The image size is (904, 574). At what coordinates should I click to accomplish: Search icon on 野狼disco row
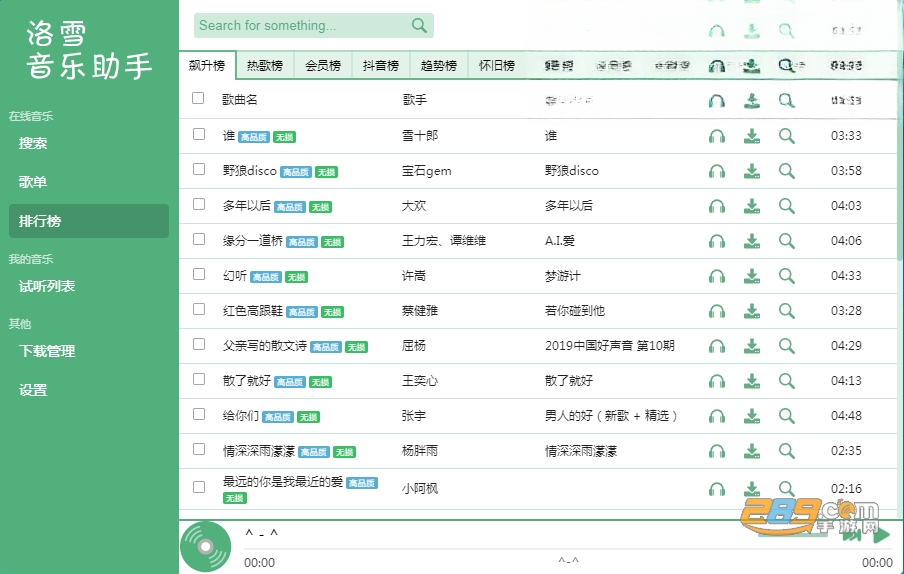coord(786,171)
